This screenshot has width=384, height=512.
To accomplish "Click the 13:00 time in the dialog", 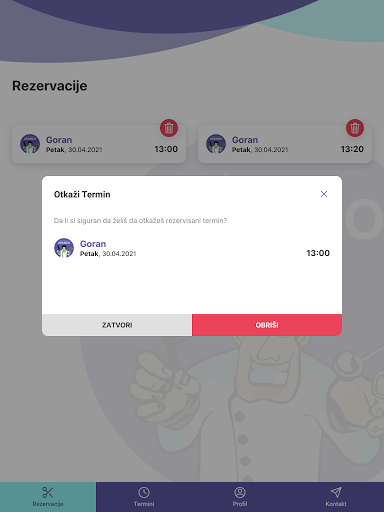I will point(318,253).
